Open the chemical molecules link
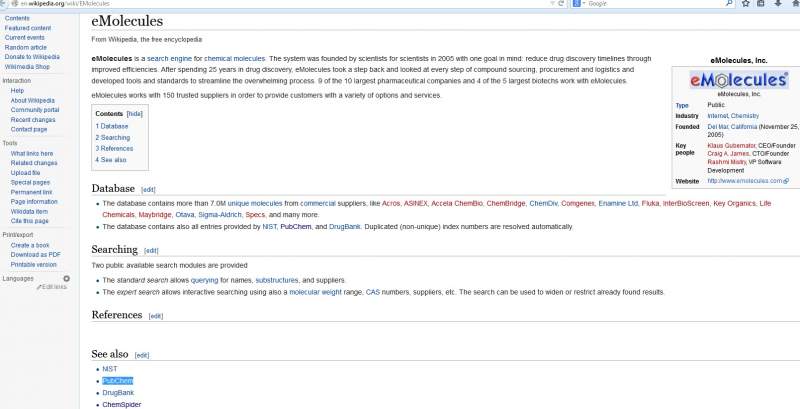Viewport: 800px width, 409px height. tap(235, 59)
